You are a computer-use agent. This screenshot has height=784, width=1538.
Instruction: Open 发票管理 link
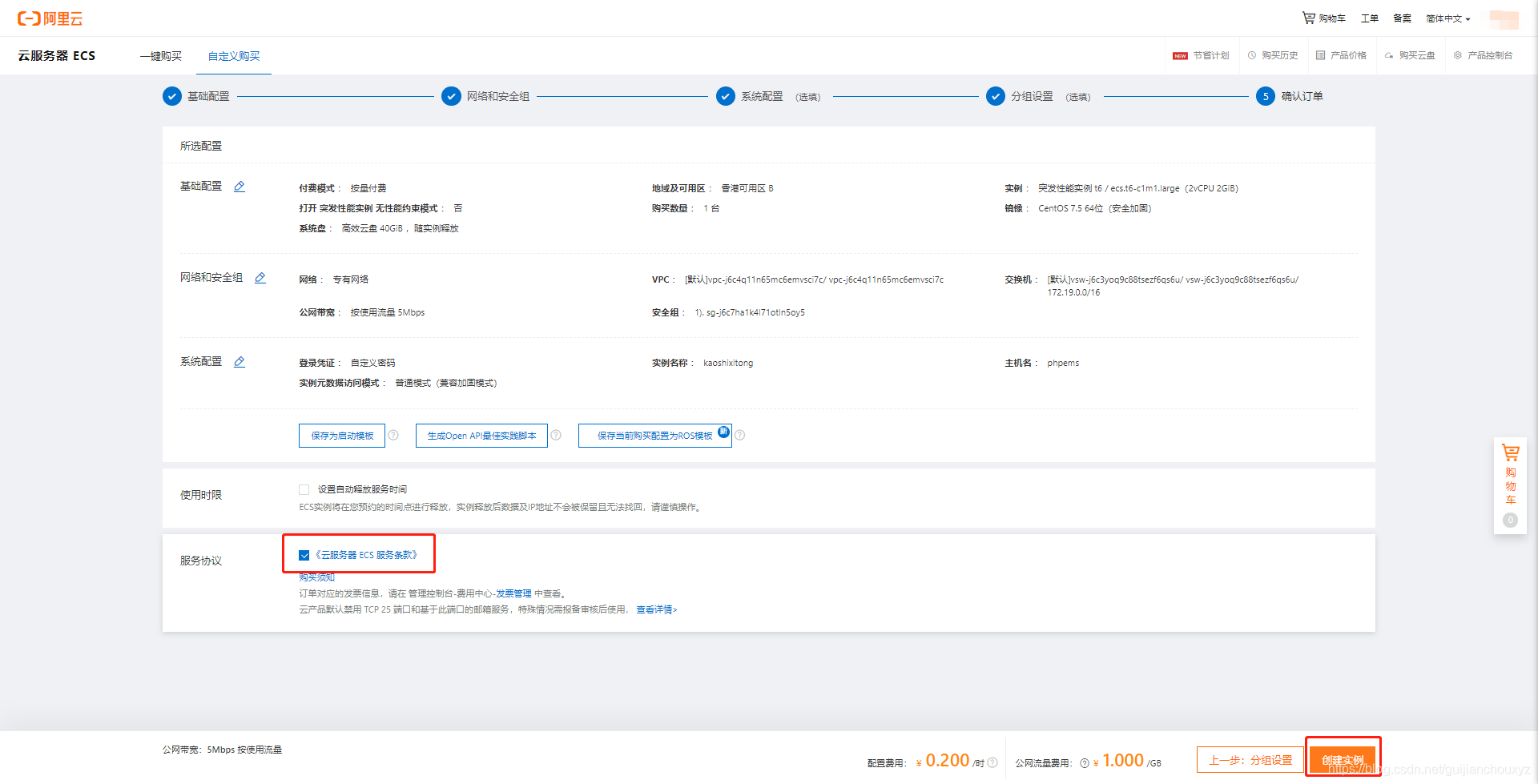click(x=513, y=593)
